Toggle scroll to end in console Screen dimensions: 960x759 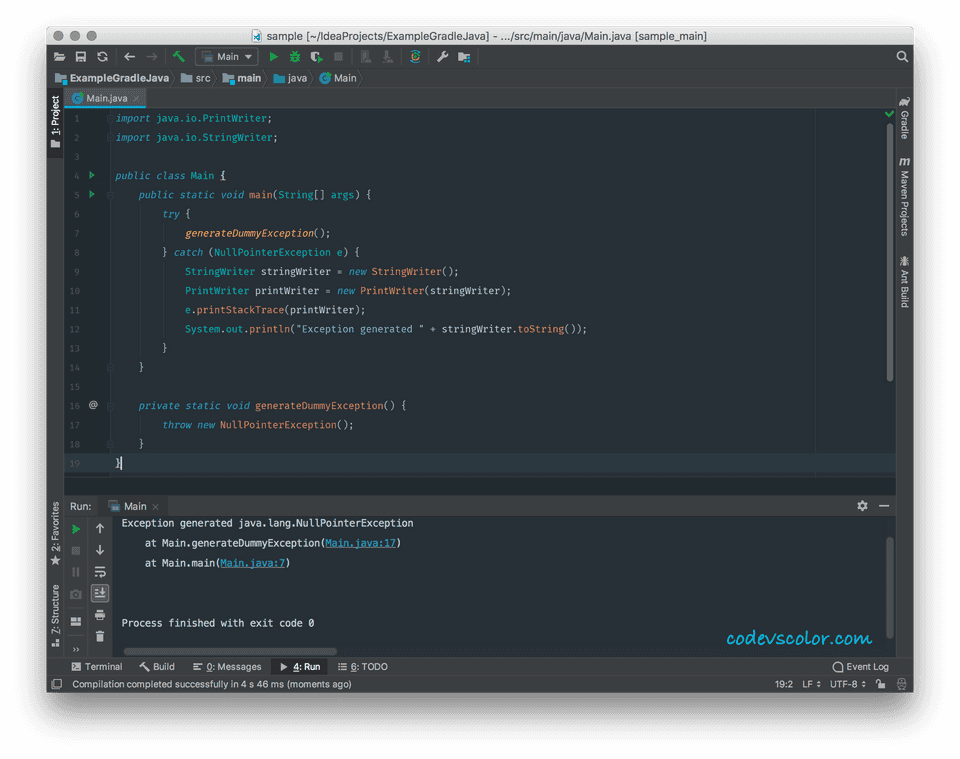[99, 593]
